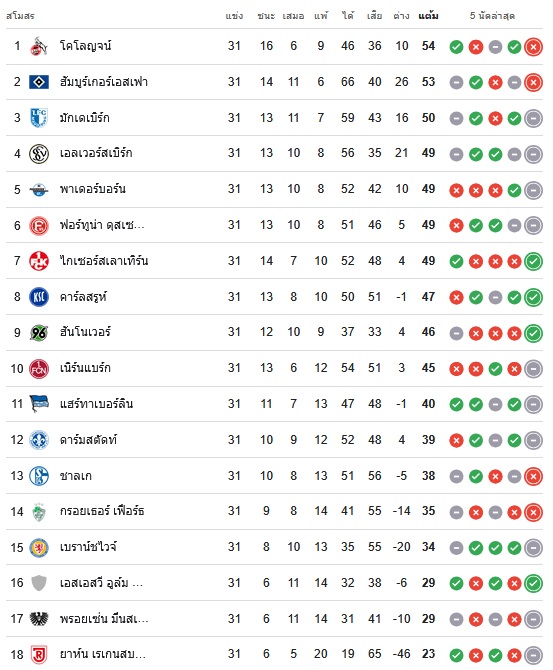Screen dimensions: 553x670
Task: Click the แต้ม points column header
Action: (x=428, y=16)
